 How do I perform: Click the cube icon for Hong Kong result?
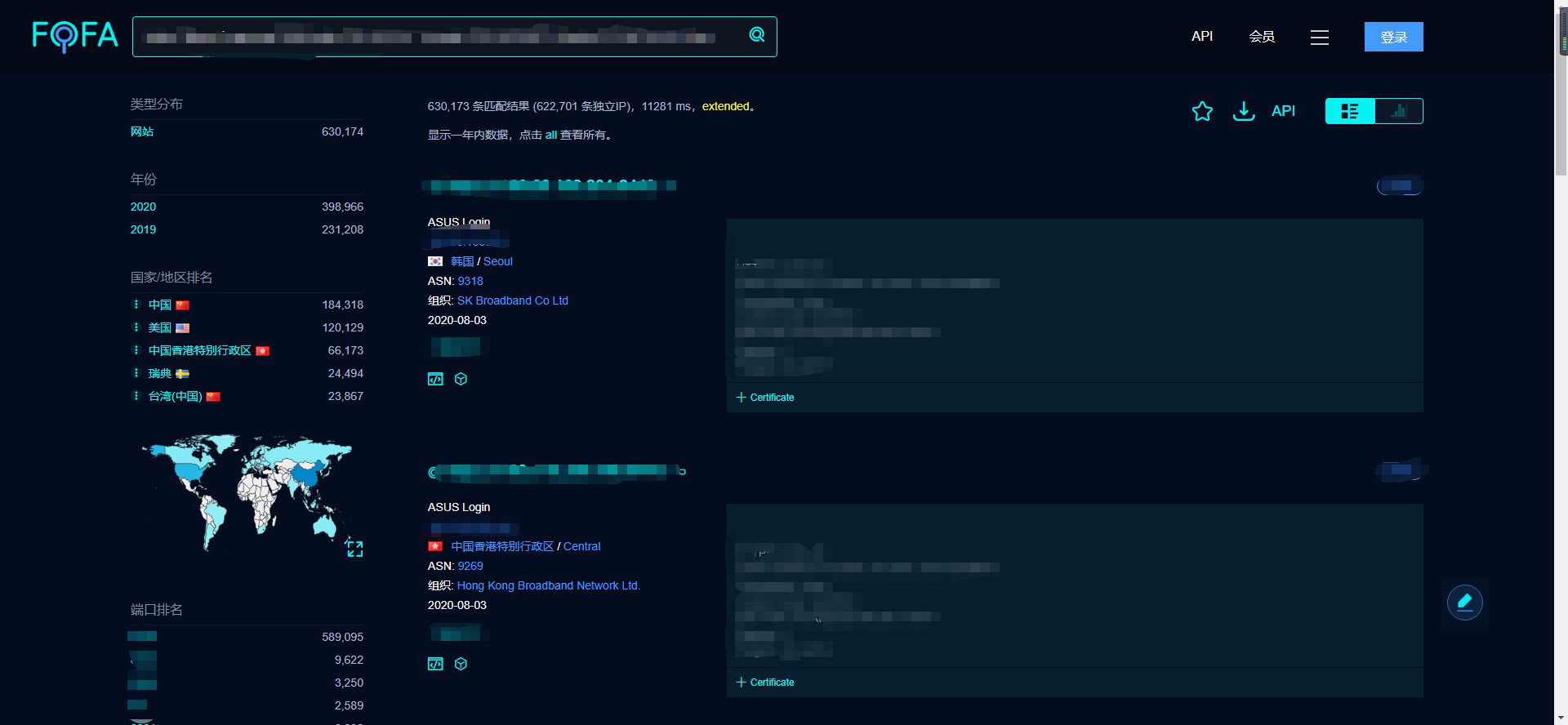461,664
